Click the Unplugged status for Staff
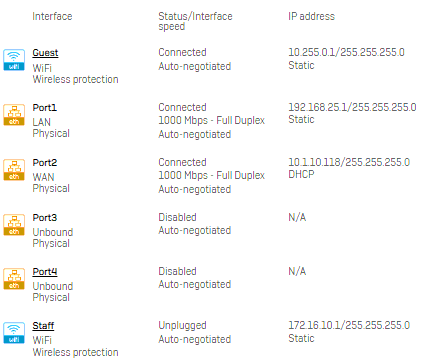Screen dimensions: 427x363 tap(182, 325)
